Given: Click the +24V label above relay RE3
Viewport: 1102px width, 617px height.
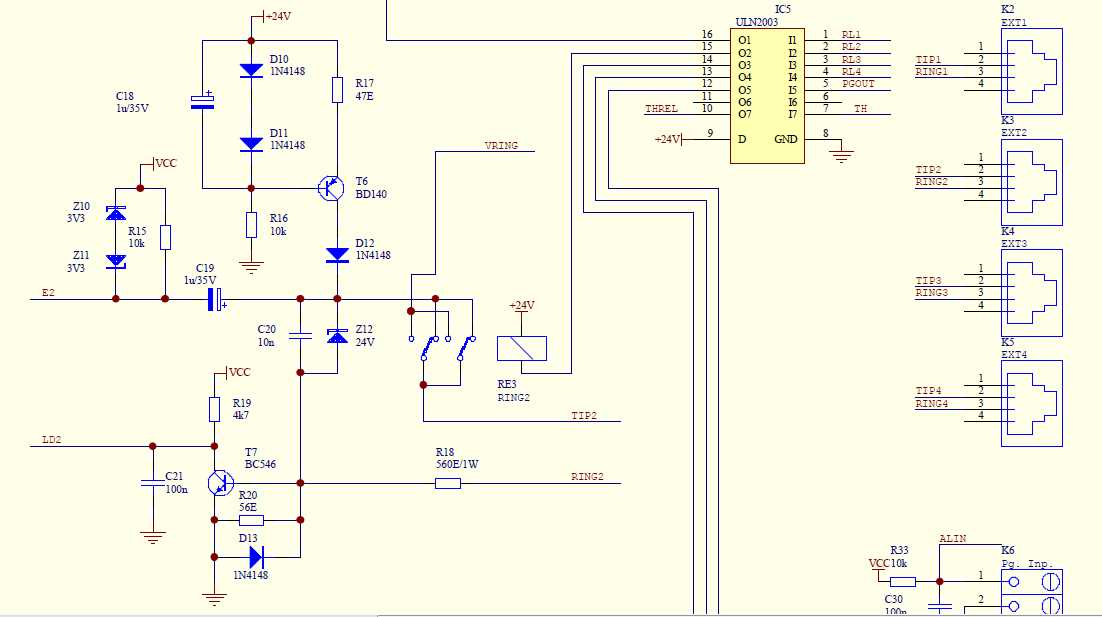Looking at the screenshot, I should (x=521, y=305).
